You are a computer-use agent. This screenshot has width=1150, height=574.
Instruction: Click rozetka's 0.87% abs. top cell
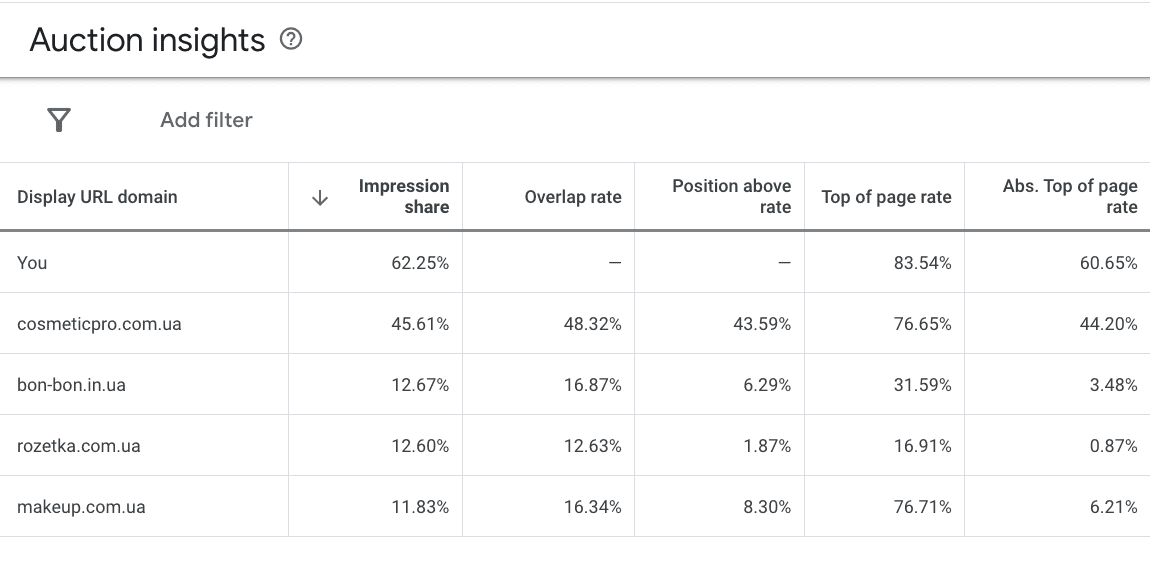(x=1113, y=446)
